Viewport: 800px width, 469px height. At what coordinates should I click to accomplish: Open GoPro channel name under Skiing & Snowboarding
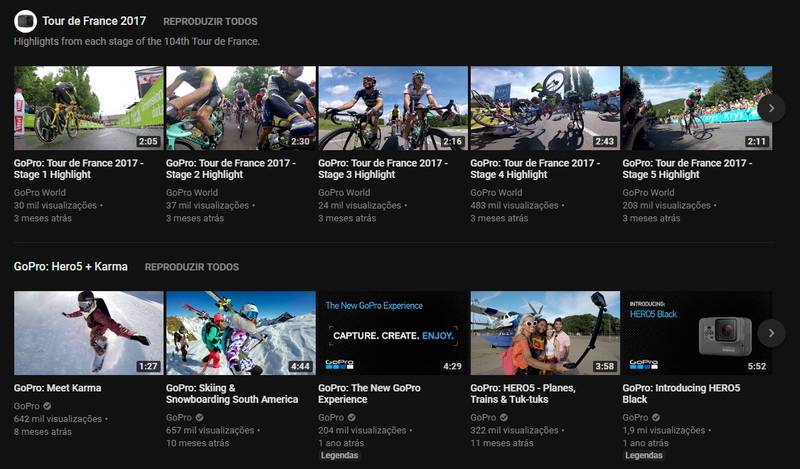[179, 417]
